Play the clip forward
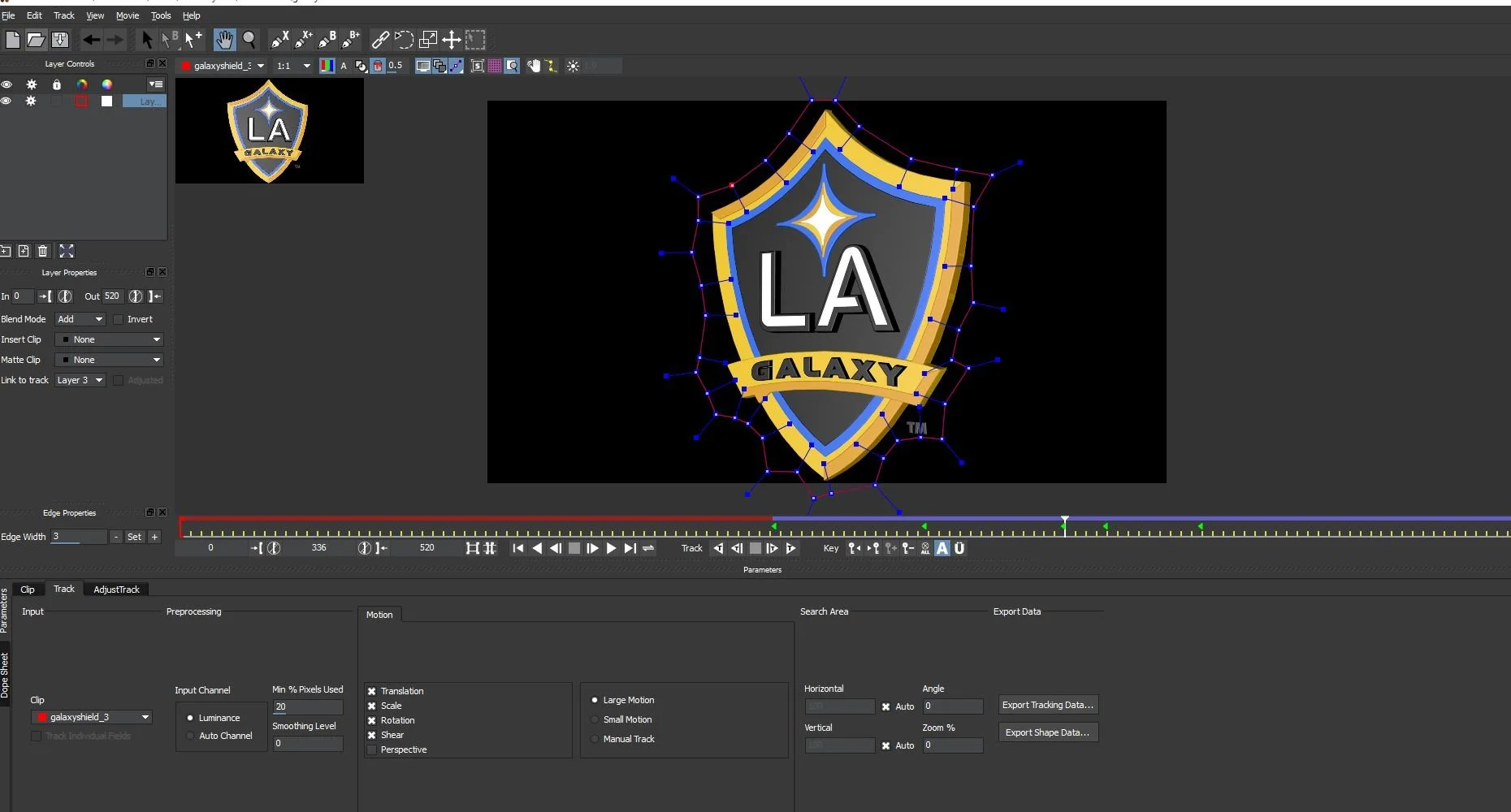1511x812 pixels. pyautogui.click(x=611, y=548)
